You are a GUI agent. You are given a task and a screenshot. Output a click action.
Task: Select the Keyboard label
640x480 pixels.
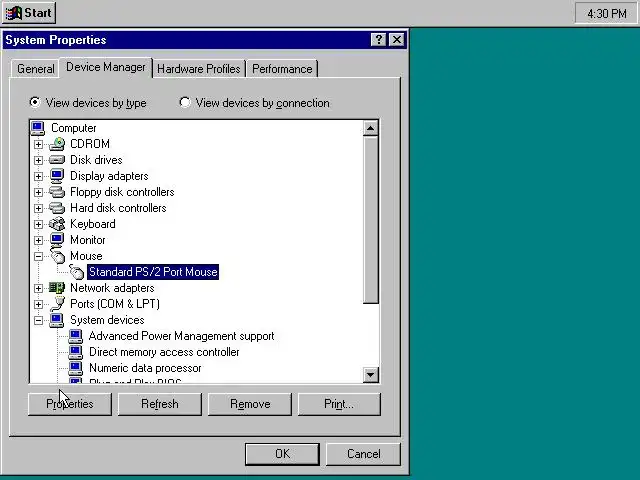click(93, 224)
